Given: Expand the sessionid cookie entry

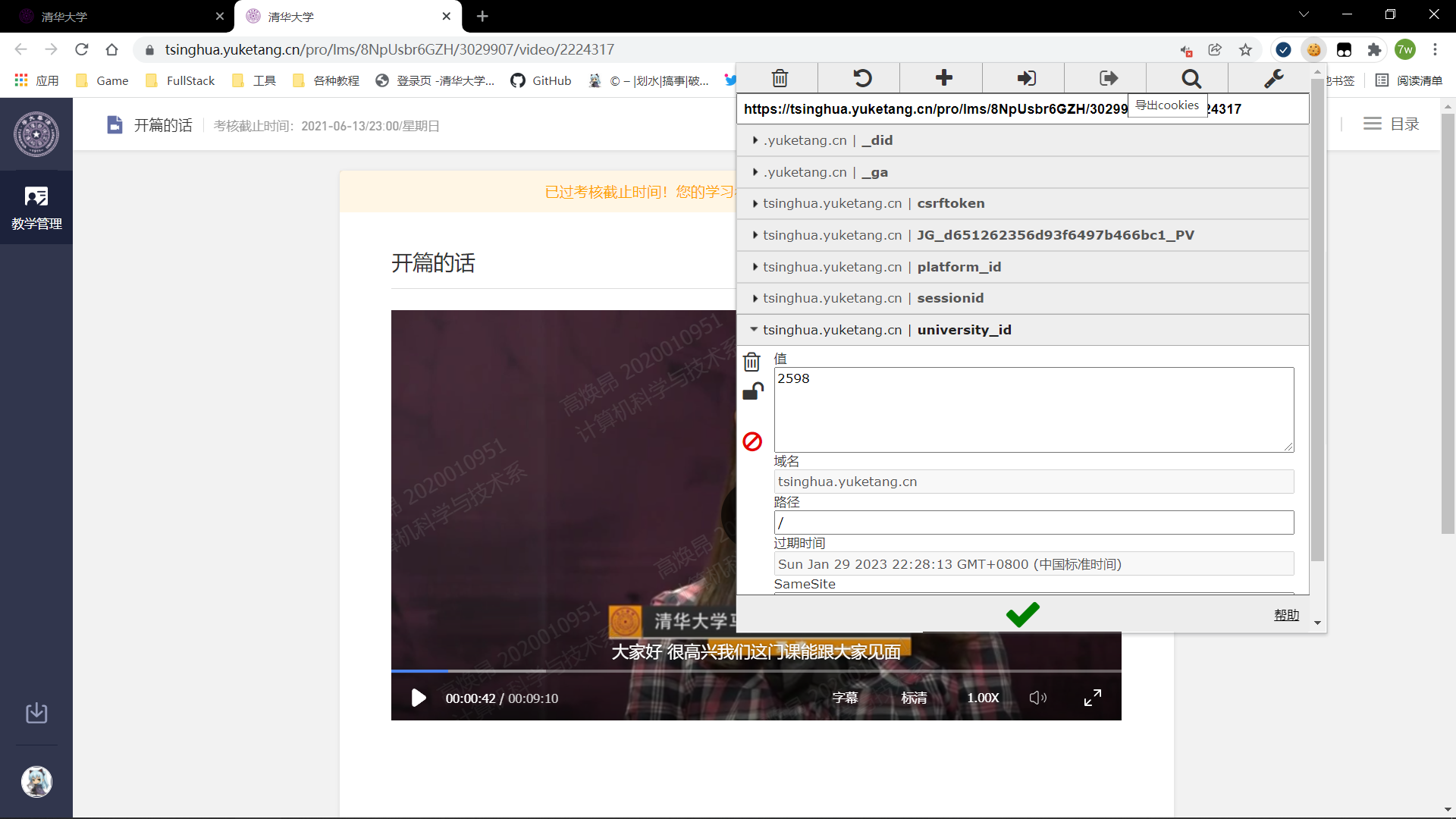Looking at the screenshot, I should (x=949, y=298).
